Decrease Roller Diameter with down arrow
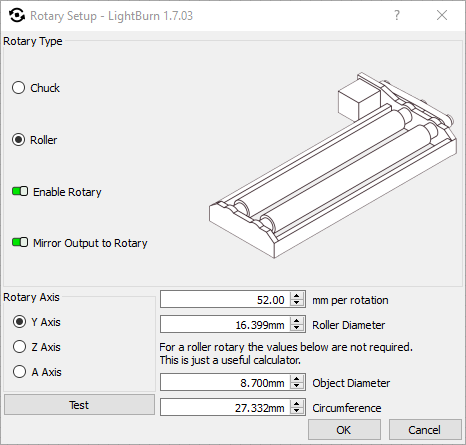Viewport: 466px width, 445px height. pyautogui.click(x=297, y=328)
